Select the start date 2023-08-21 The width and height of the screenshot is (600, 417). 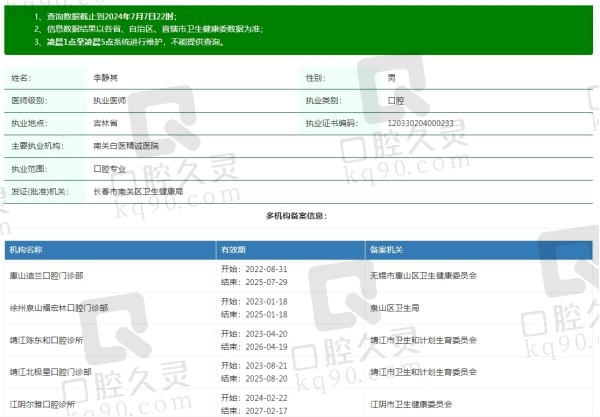click(x=266, y=366)
